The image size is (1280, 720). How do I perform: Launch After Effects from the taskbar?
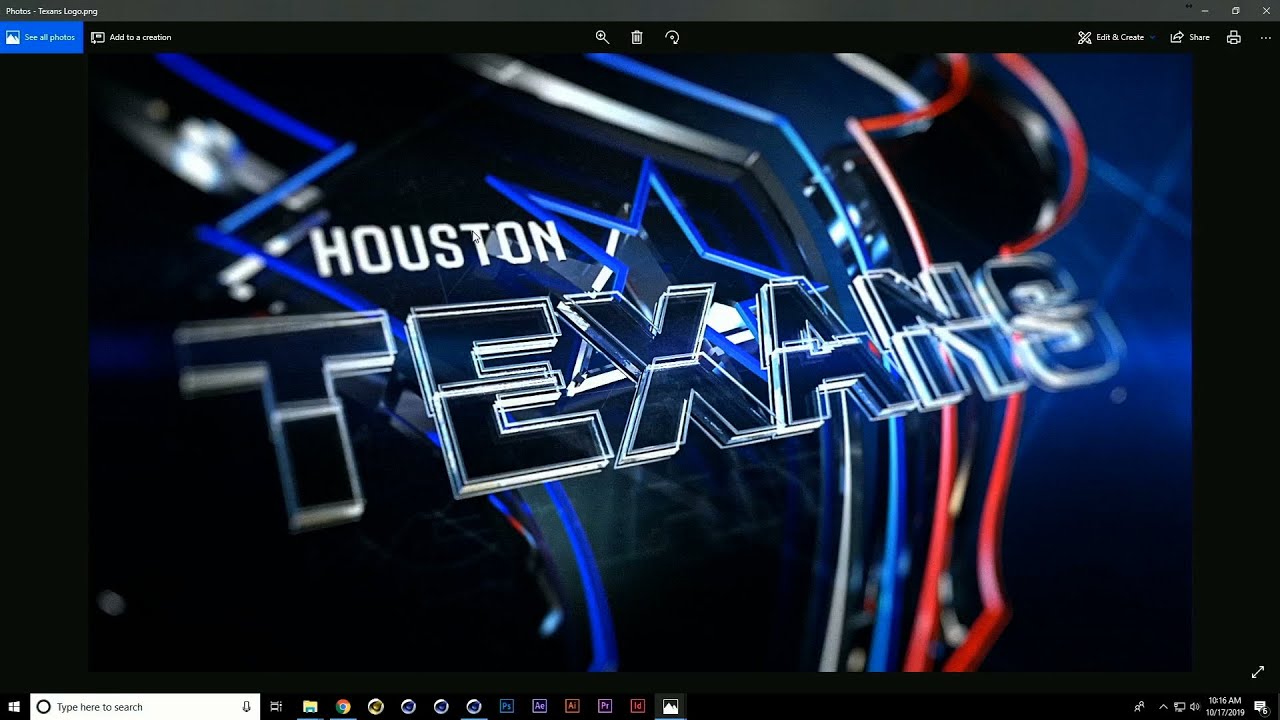[540, 706]
